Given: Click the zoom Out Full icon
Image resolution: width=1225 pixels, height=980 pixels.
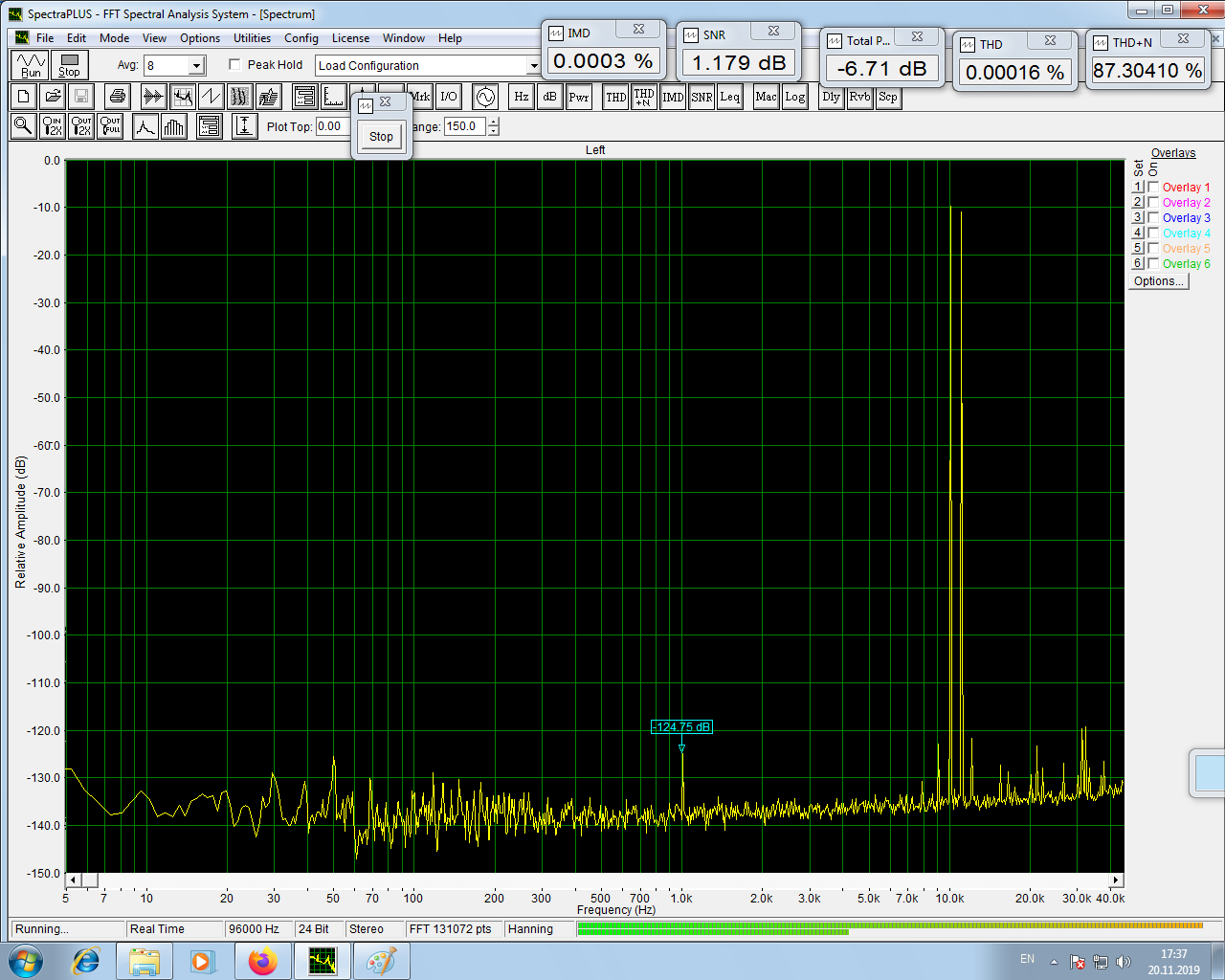Looking at the screenshot, I should (110, 125).
